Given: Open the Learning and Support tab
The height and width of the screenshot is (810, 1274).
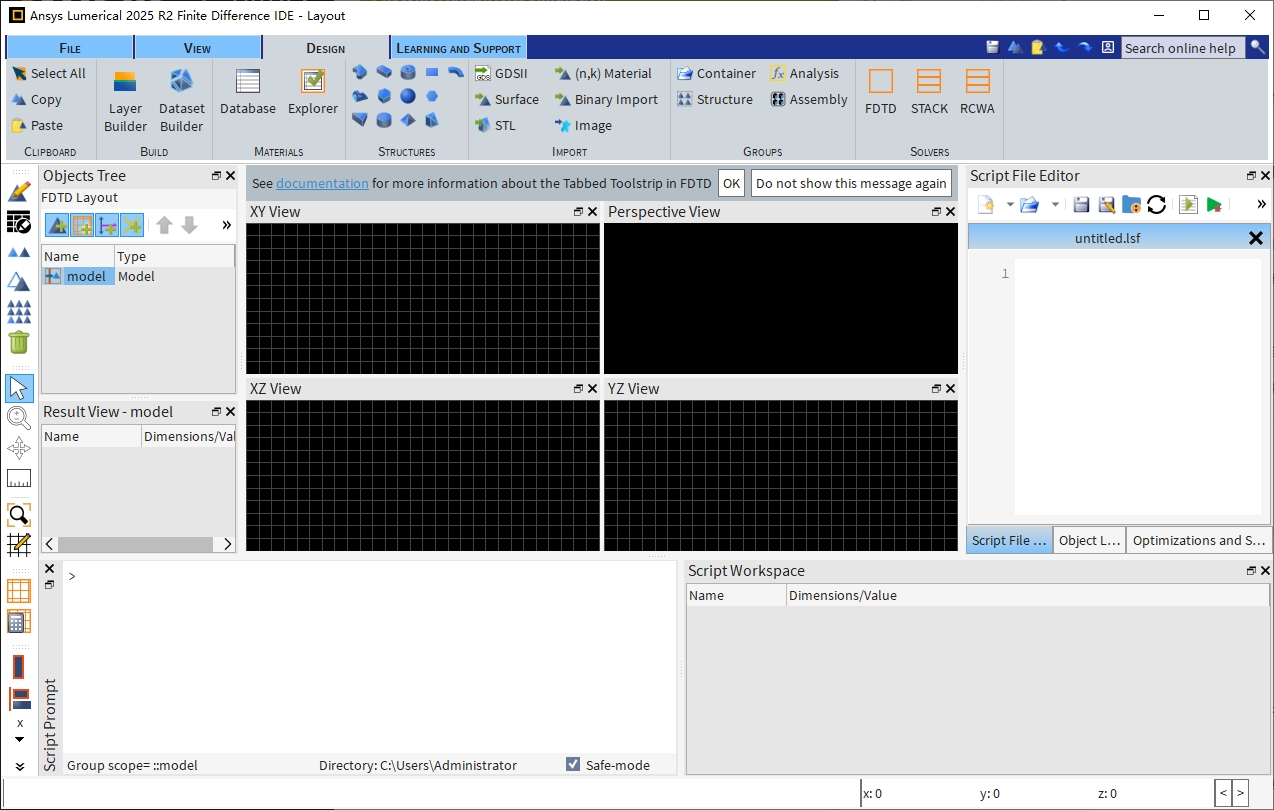Looking at the screenshot, I should [x=458, y=48].
